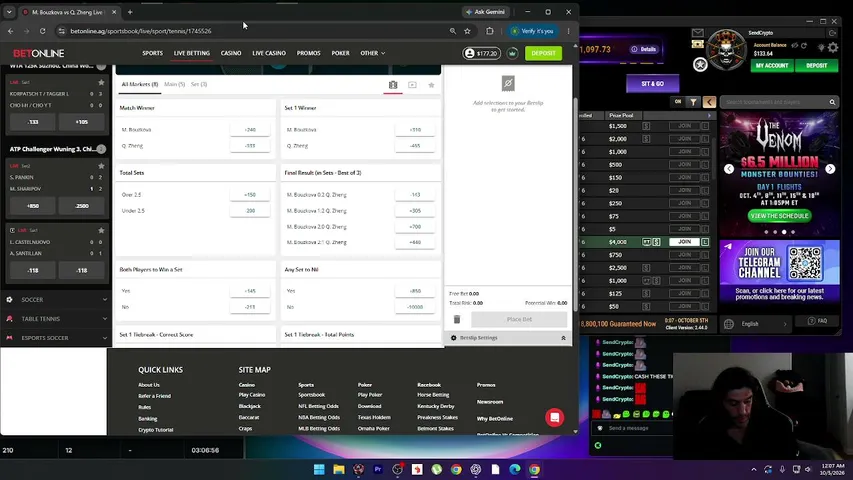Favorite the Castelnuovo vs Santillan match
The height and width of the screenshot is (480, 853).
(x=101, y=230)
